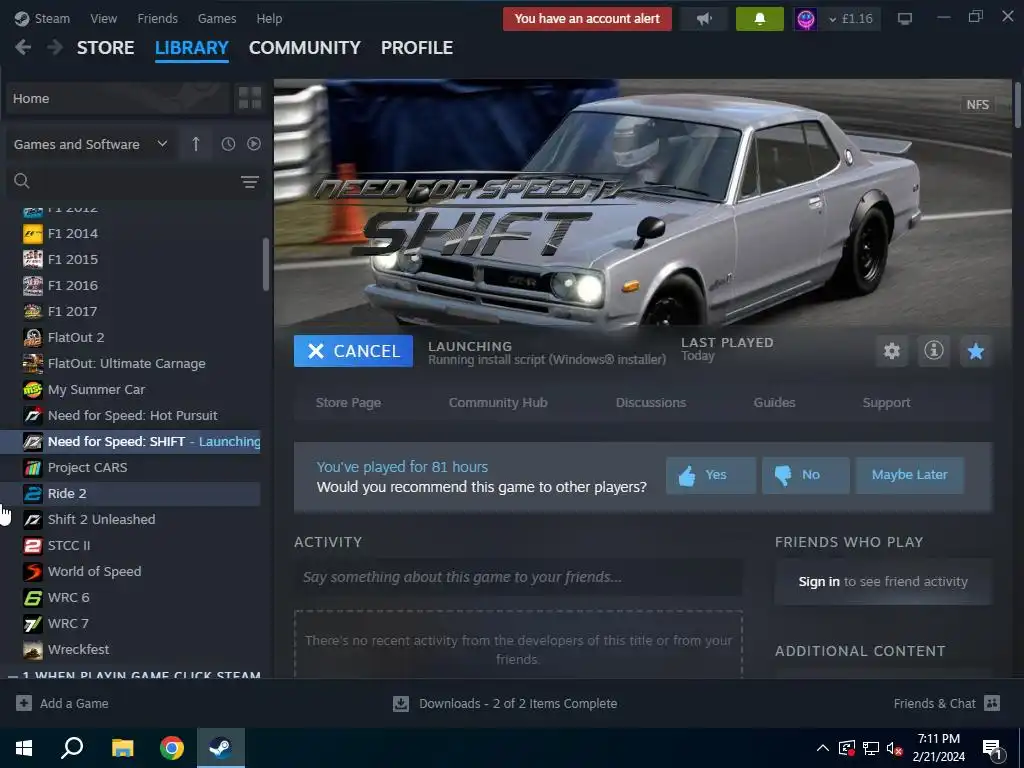This screenshot has width=1024, height=768.
Task: Open the Store Page link
Action: (348, 403)
